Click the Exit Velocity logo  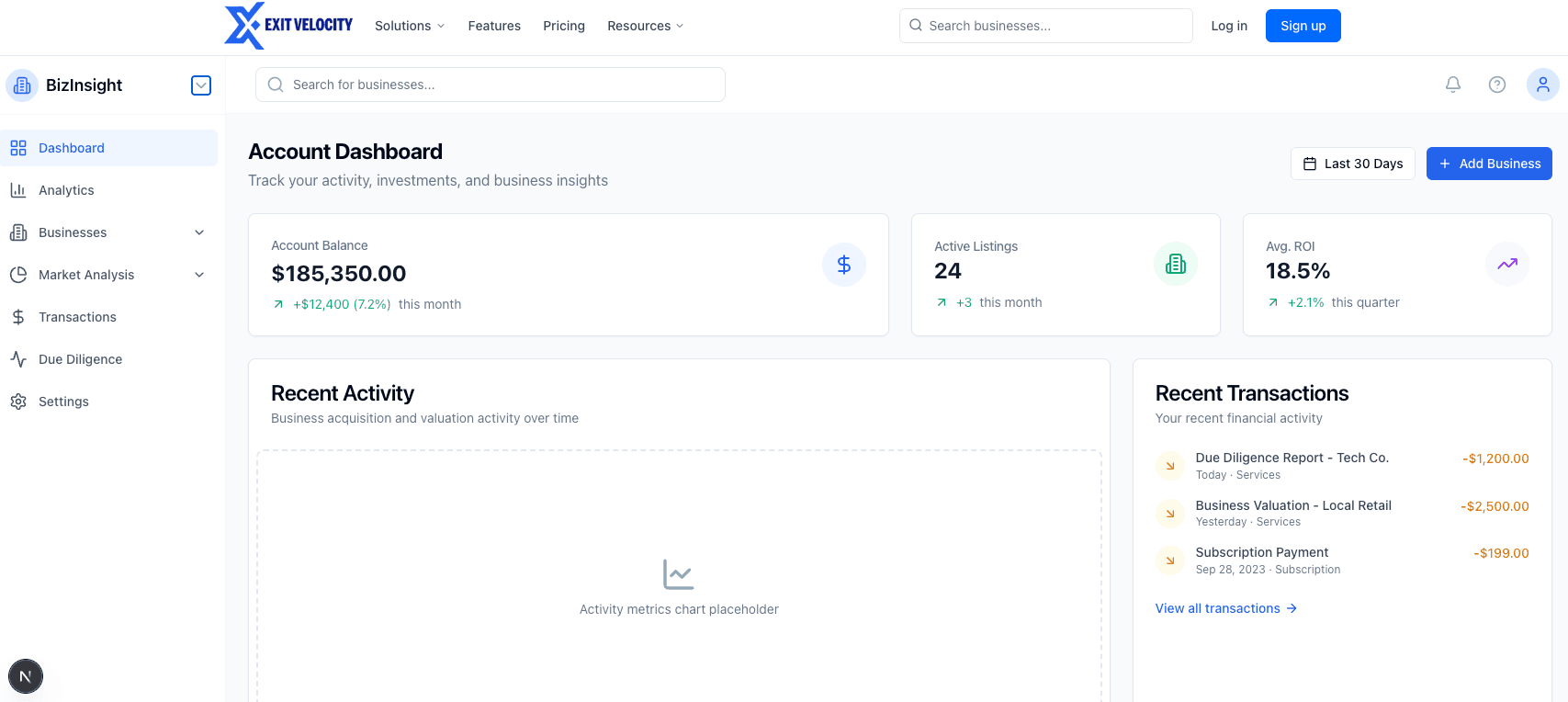tap(288, 26)
